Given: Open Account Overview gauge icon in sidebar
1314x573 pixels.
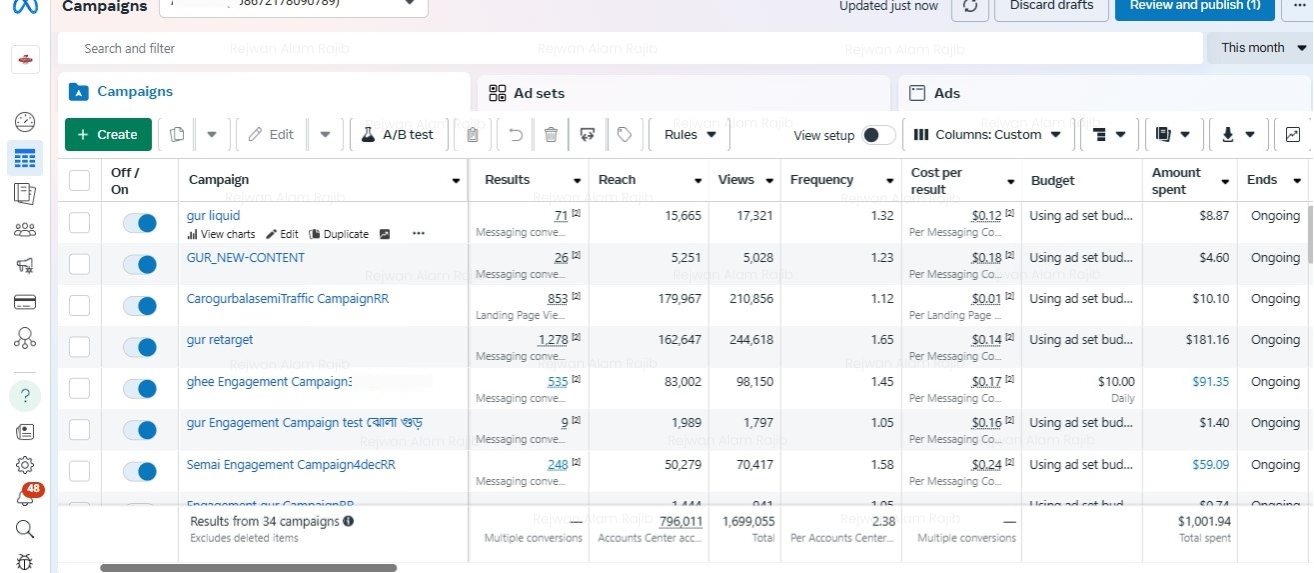Looking at the screenshot, I should (25, 122).
